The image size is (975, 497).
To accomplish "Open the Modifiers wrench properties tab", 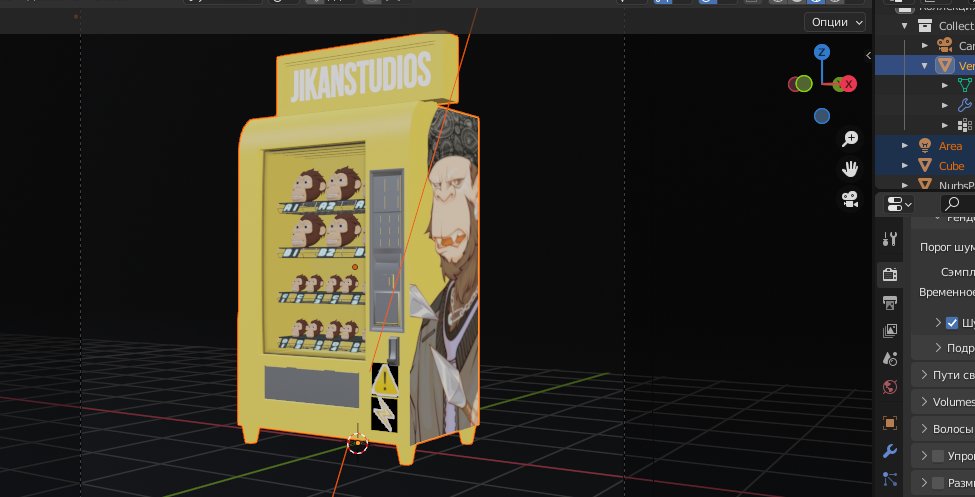I will 890,452.
